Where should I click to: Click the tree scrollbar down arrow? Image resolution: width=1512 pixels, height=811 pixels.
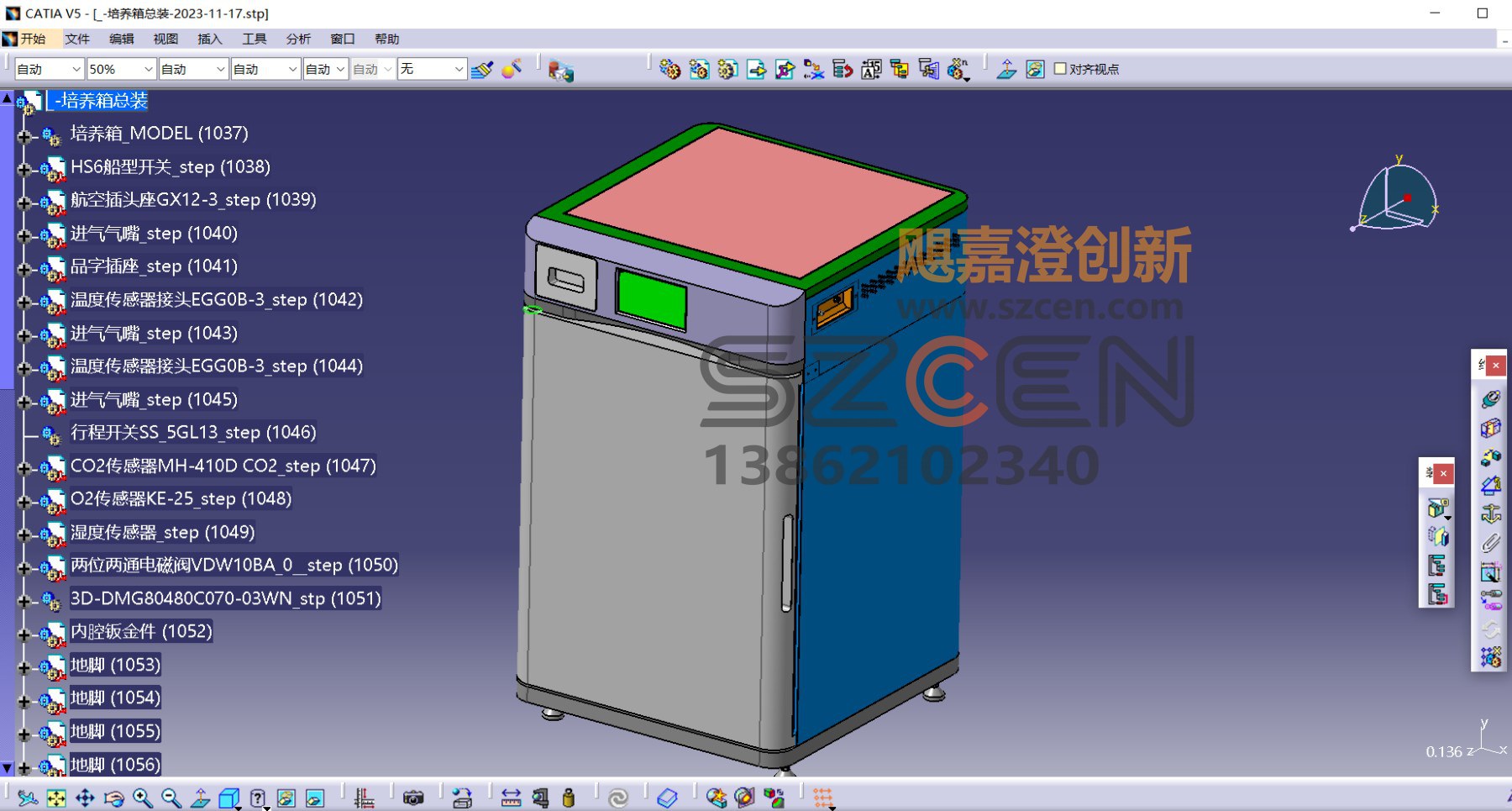[x=8, y=767]
